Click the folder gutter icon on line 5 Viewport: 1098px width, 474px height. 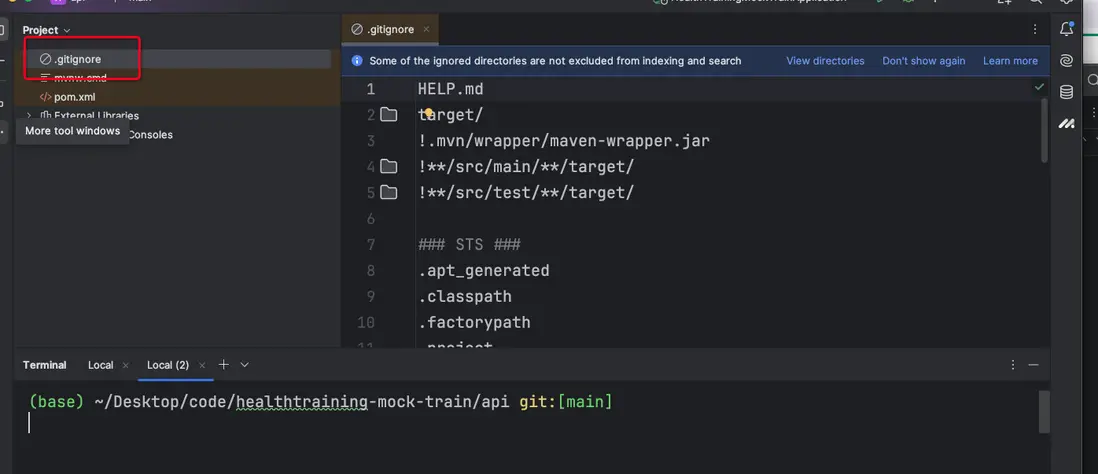pyautogui.click(x=389, y=193)
